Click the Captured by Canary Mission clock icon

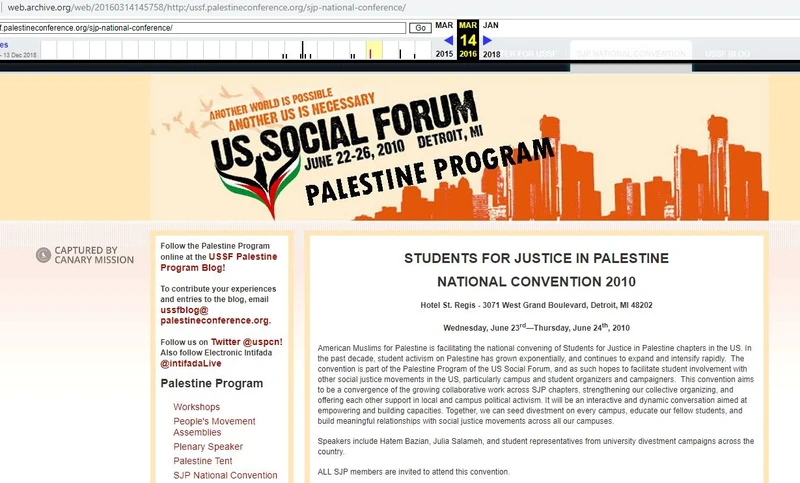(43, 255)
